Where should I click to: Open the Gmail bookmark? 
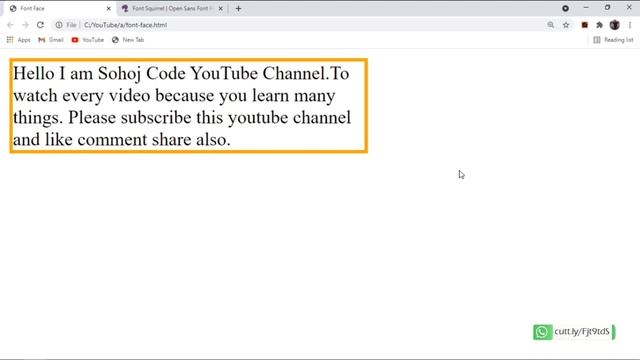51,40
